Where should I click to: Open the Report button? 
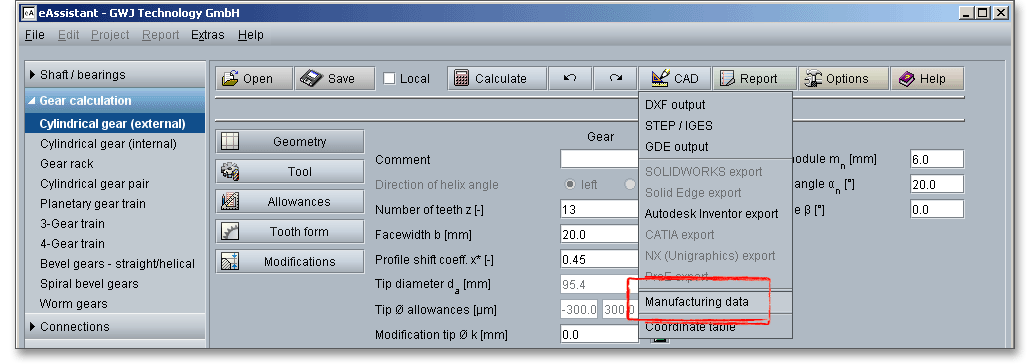tap(754, 78)
